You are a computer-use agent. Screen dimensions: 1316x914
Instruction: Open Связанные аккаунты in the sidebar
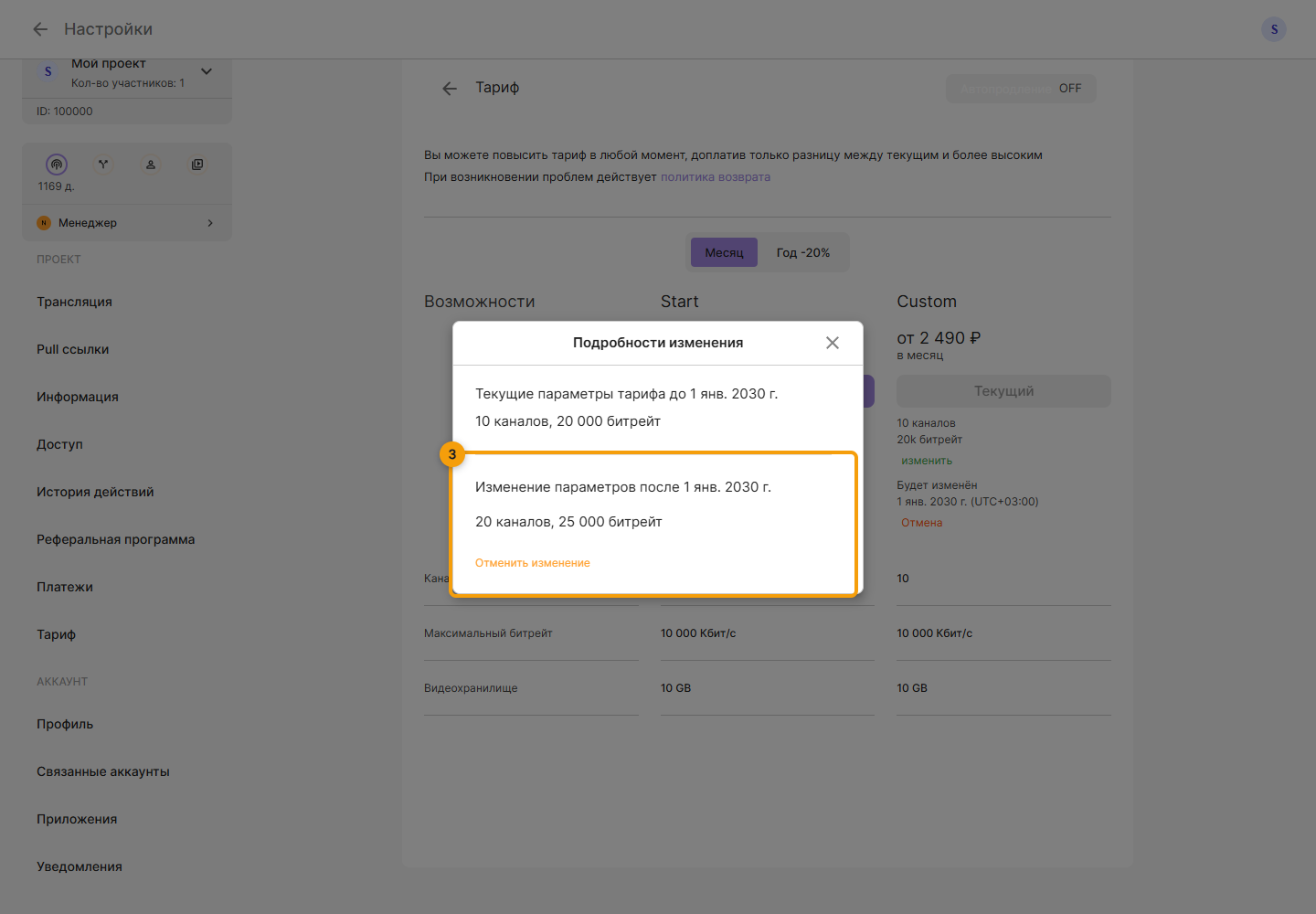coord(103,771)
